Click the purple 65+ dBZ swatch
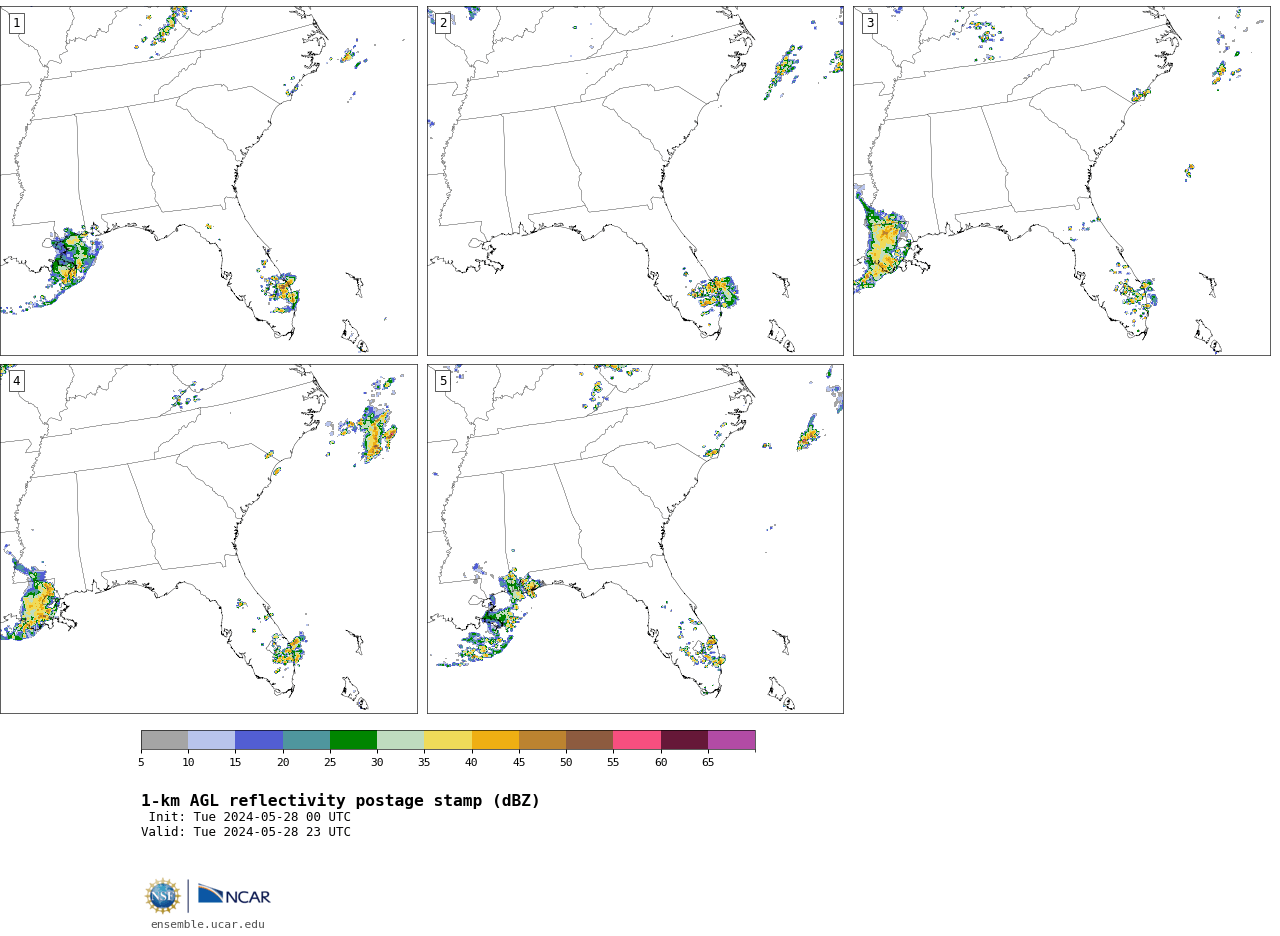 (731, 740)
